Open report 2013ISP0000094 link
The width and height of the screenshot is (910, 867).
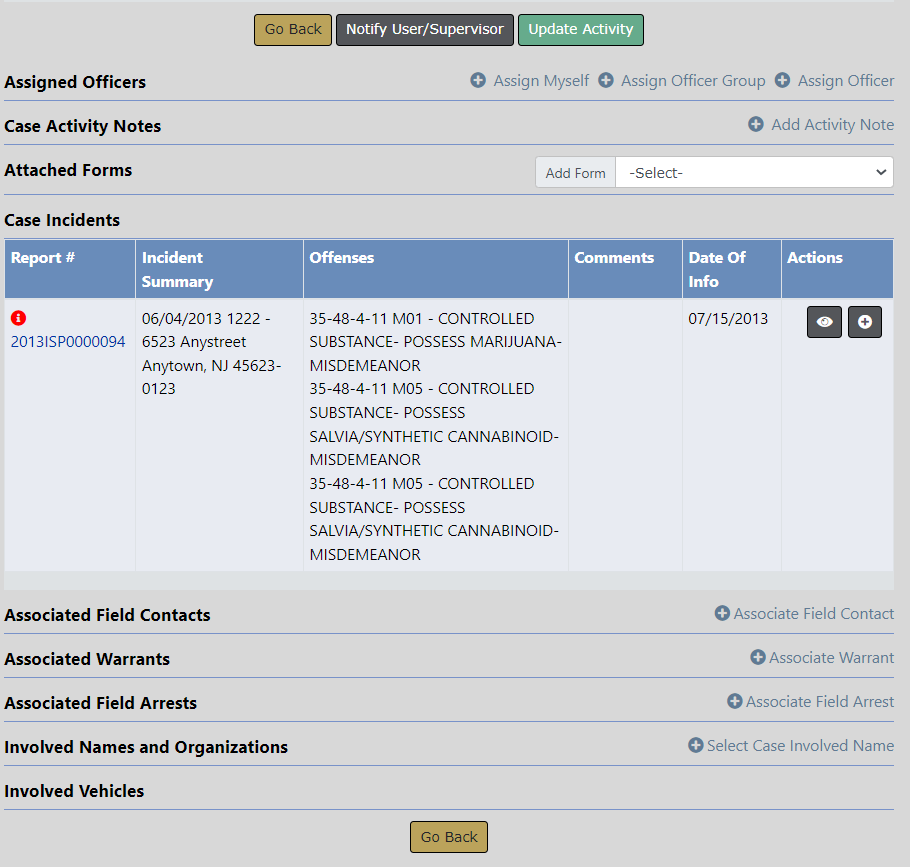[68, 342]
